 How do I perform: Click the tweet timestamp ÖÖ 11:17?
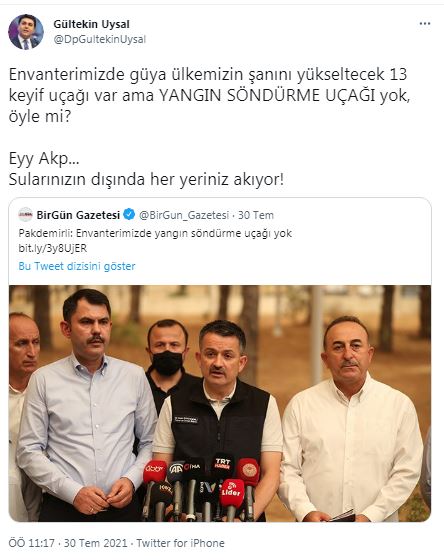(31, 543)
